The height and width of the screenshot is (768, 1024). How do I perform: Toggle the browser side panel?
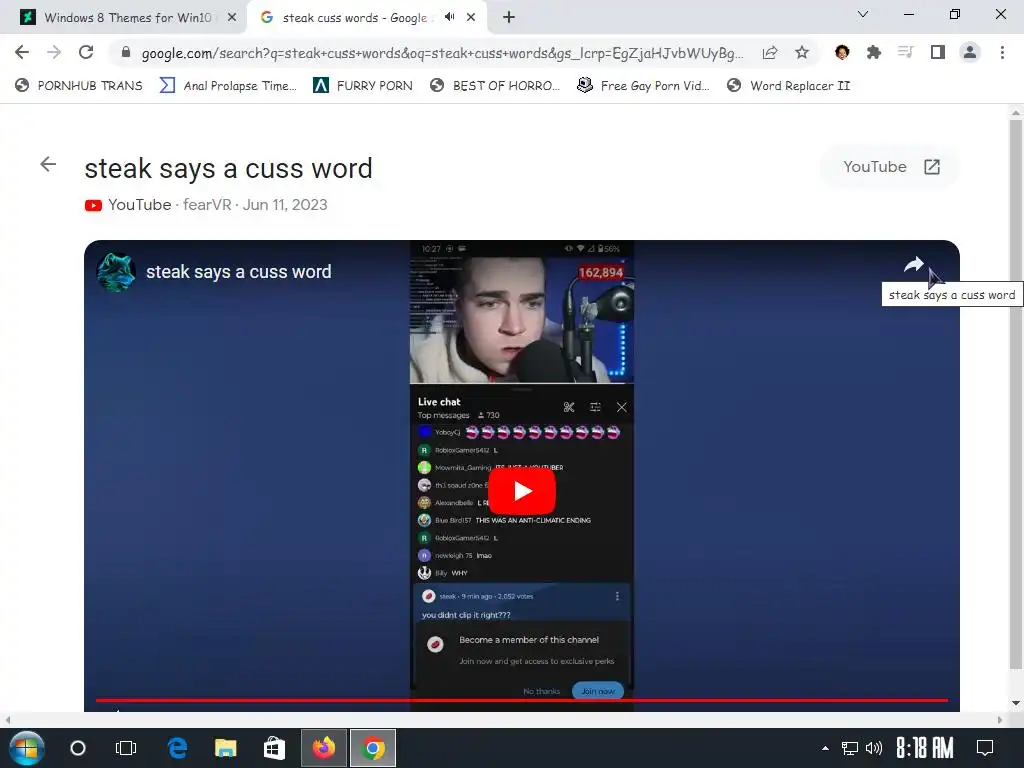938,52
